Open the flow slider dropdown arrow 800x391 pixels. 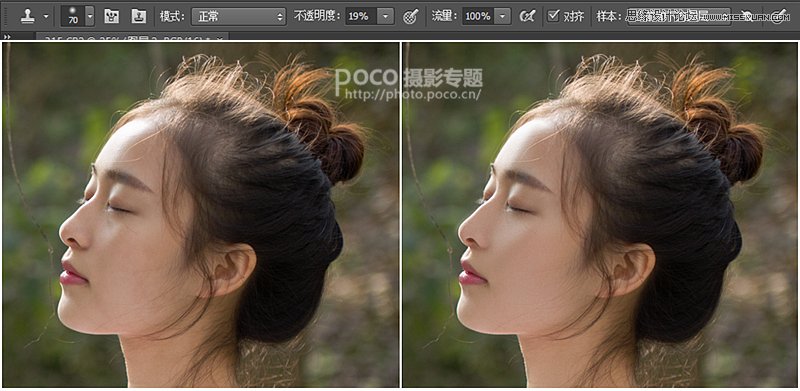tap(503, 16)
